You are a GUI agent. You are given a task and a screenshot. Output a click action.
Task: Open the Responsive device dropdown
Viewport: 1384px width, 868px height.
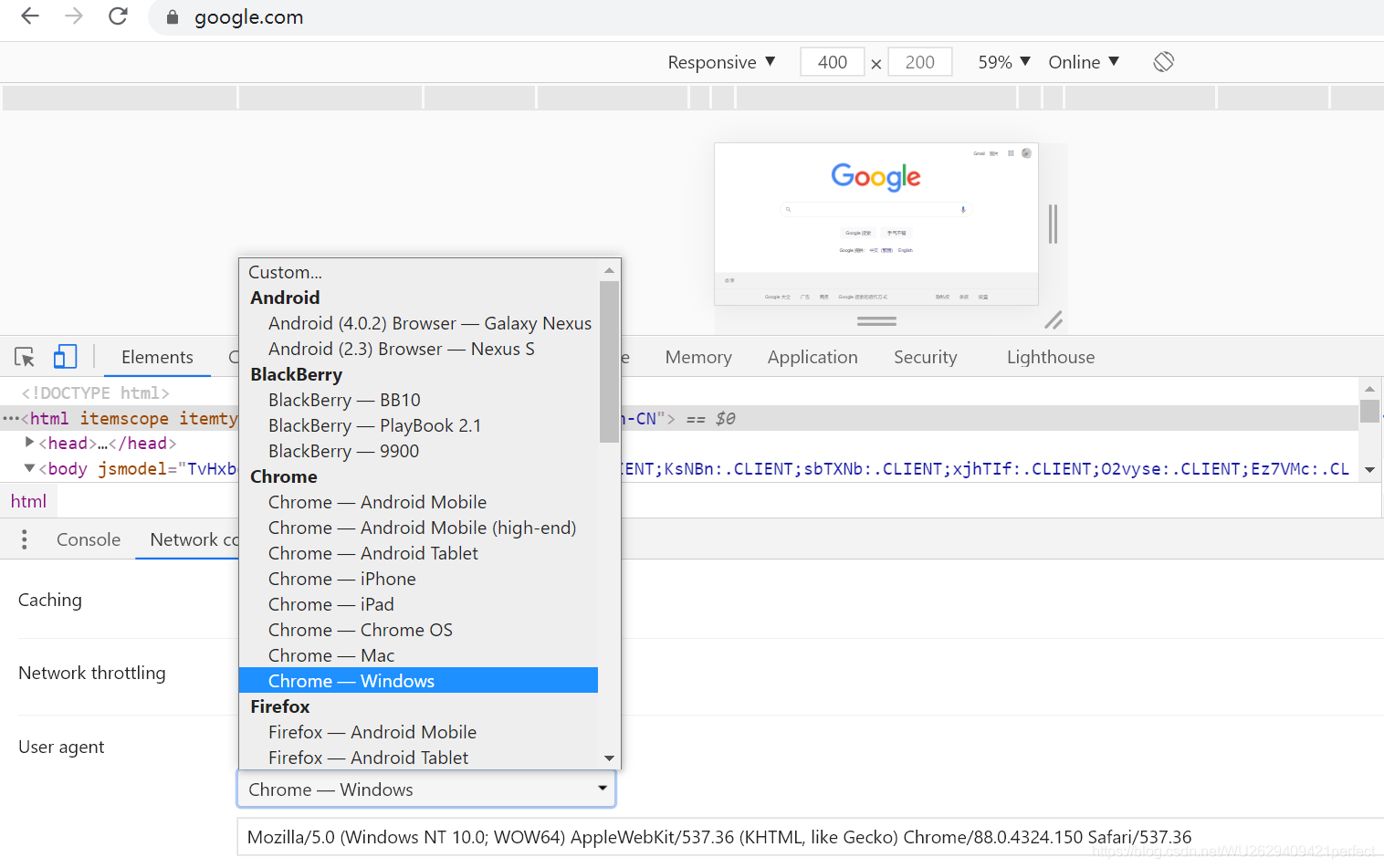coord(721,62)
